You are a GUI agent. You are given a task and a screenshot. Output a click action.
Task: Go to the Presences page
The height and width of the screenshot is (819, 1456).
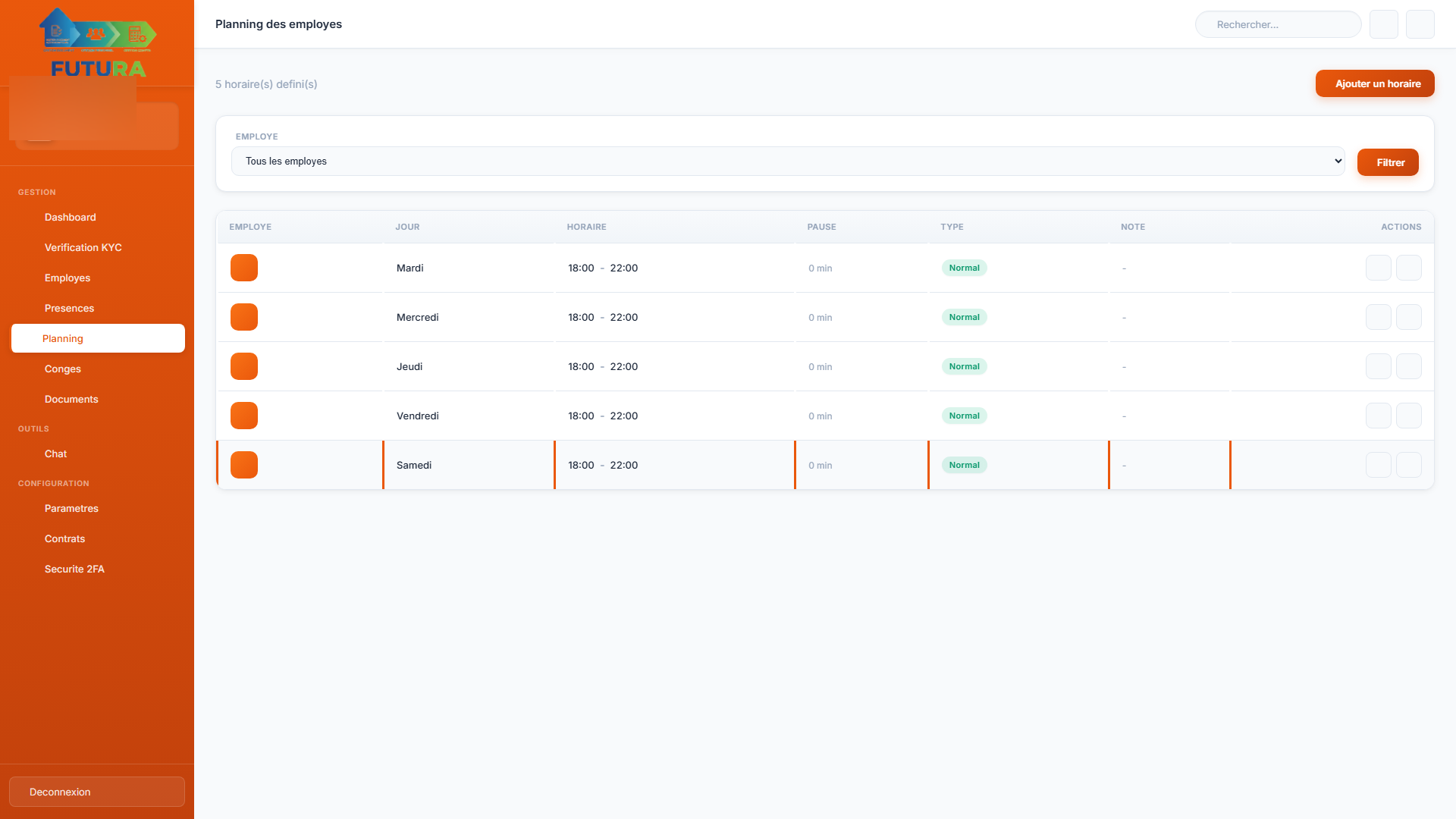point(69,308)
